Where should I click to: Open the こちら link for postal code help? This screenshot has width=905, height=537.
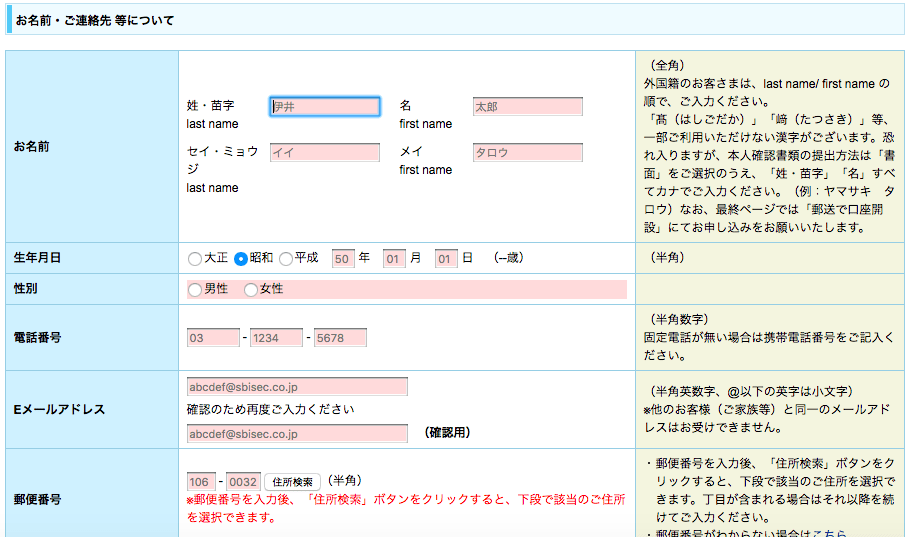coord(829,533)
